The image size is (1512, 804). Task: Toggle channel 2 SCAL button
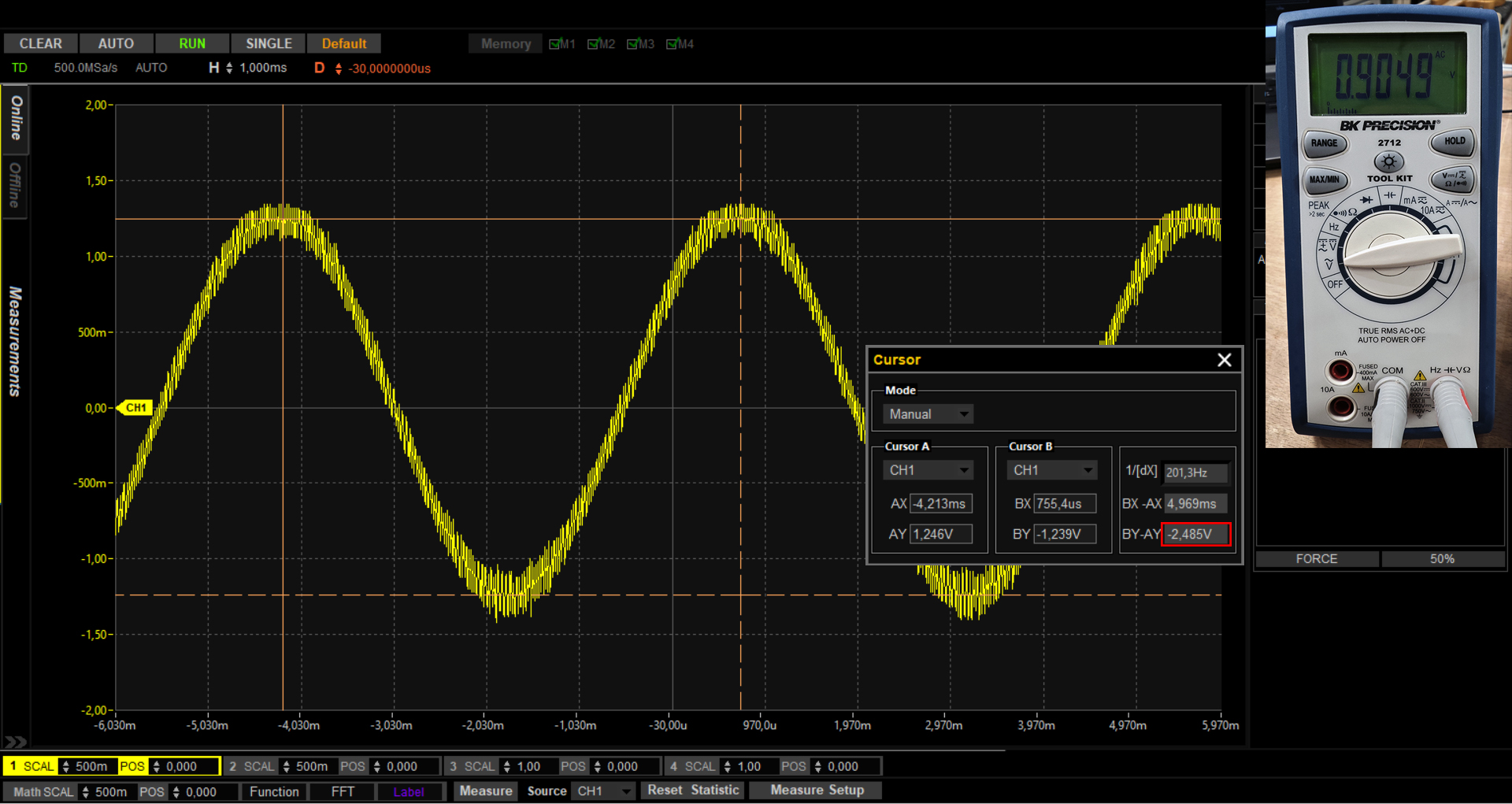click(x=251, y=766)
